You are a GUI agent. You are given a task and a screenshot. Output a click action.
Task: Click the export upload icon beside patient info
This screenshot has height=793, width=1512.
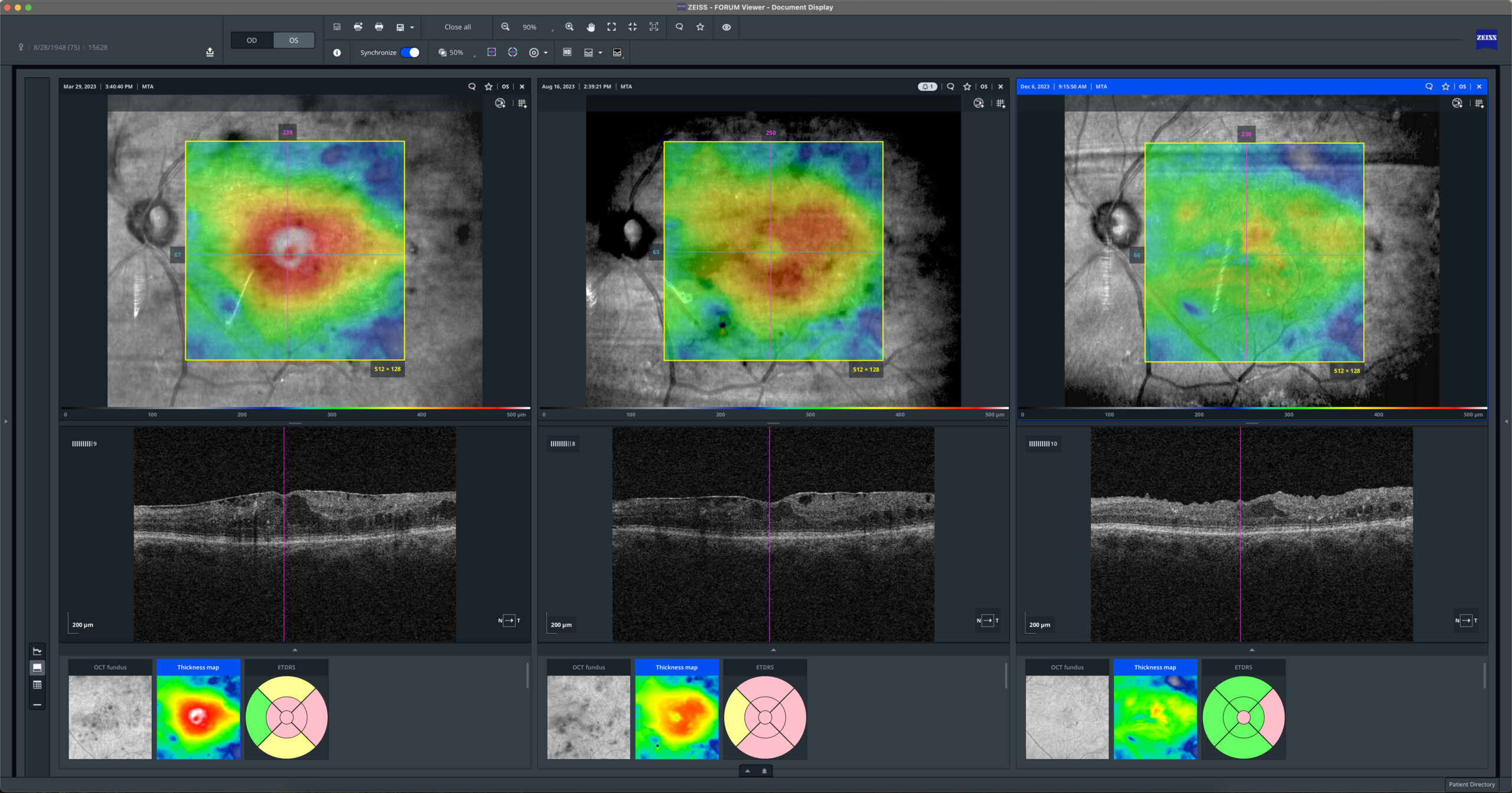[x=210, y=52]
